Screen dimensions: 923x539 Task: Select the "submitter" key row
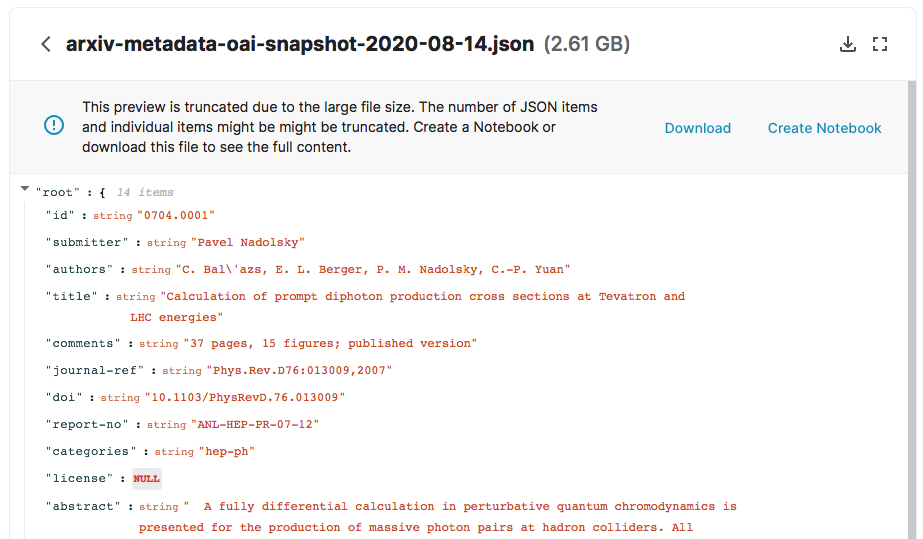[x=87, y=242]
